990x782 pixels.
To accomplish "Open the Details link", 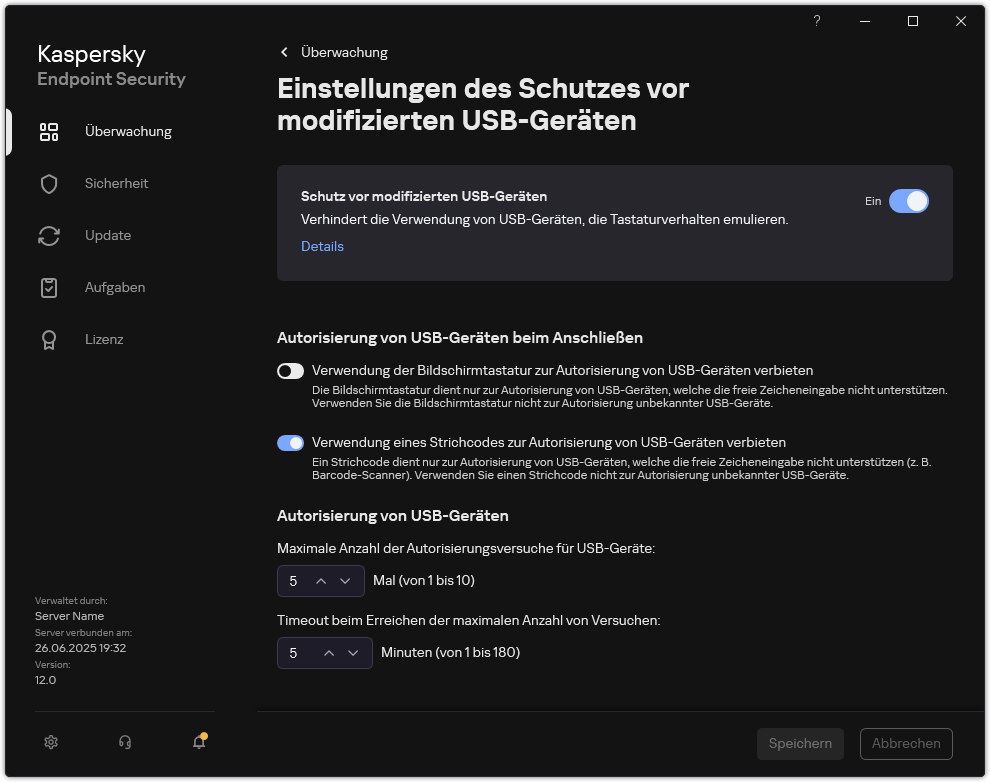I will [x=322, y=246].
